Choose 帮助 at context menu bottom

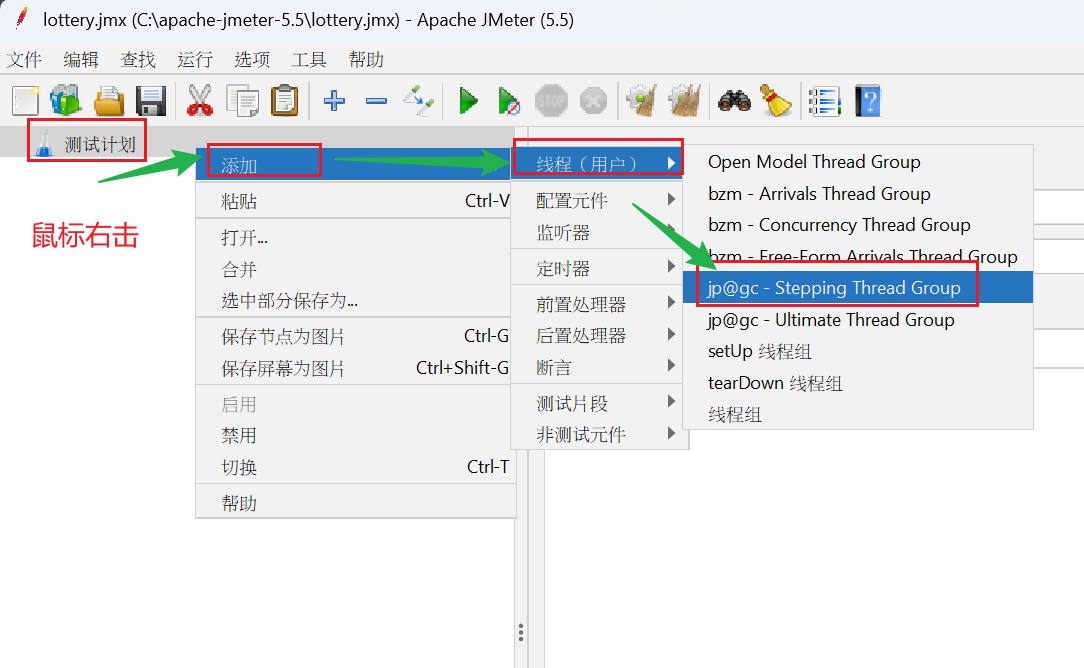click(x=356, y=503)
